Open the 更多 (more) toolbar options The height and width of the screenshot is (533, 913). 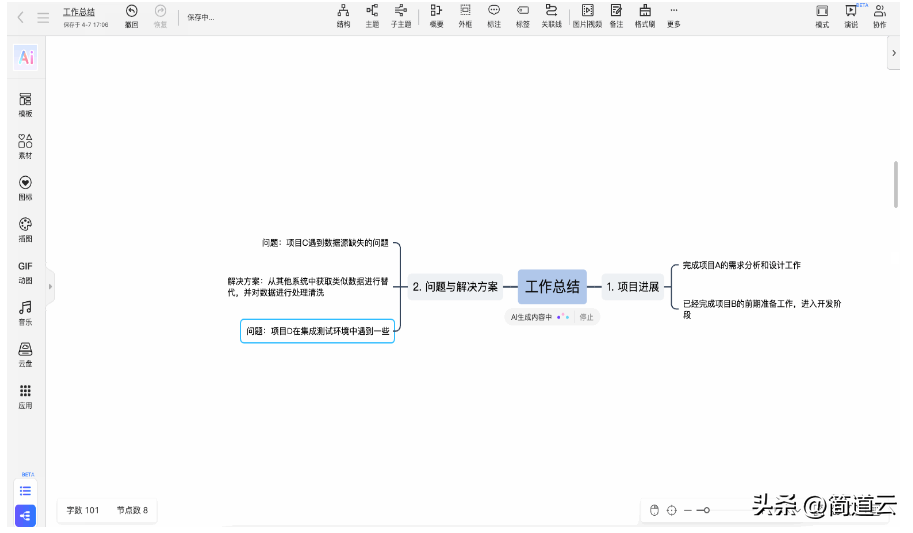pos(674,15)
